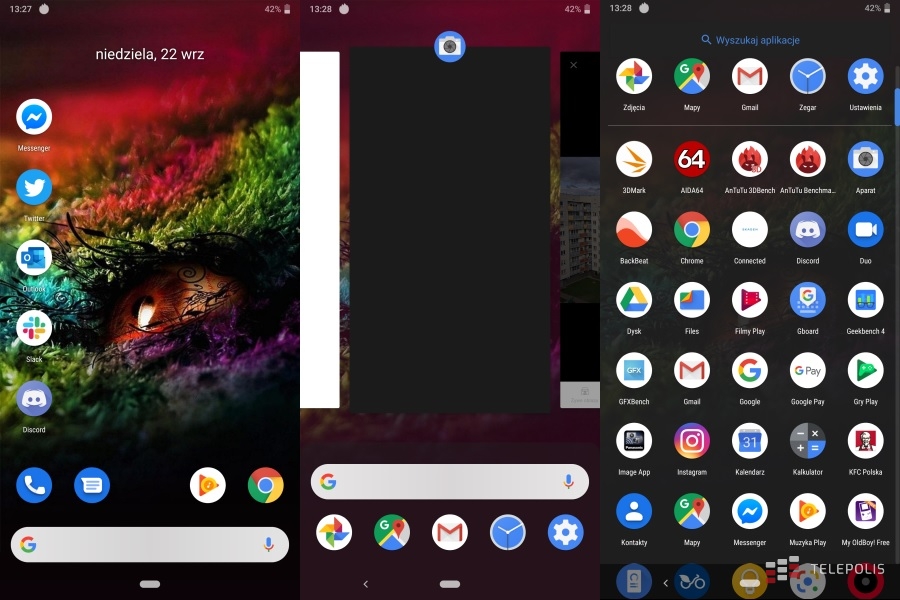Tap the camera icon above the recents card
Image resolution: width=900 pixels, height=600 pixels.
click(449, 46)
